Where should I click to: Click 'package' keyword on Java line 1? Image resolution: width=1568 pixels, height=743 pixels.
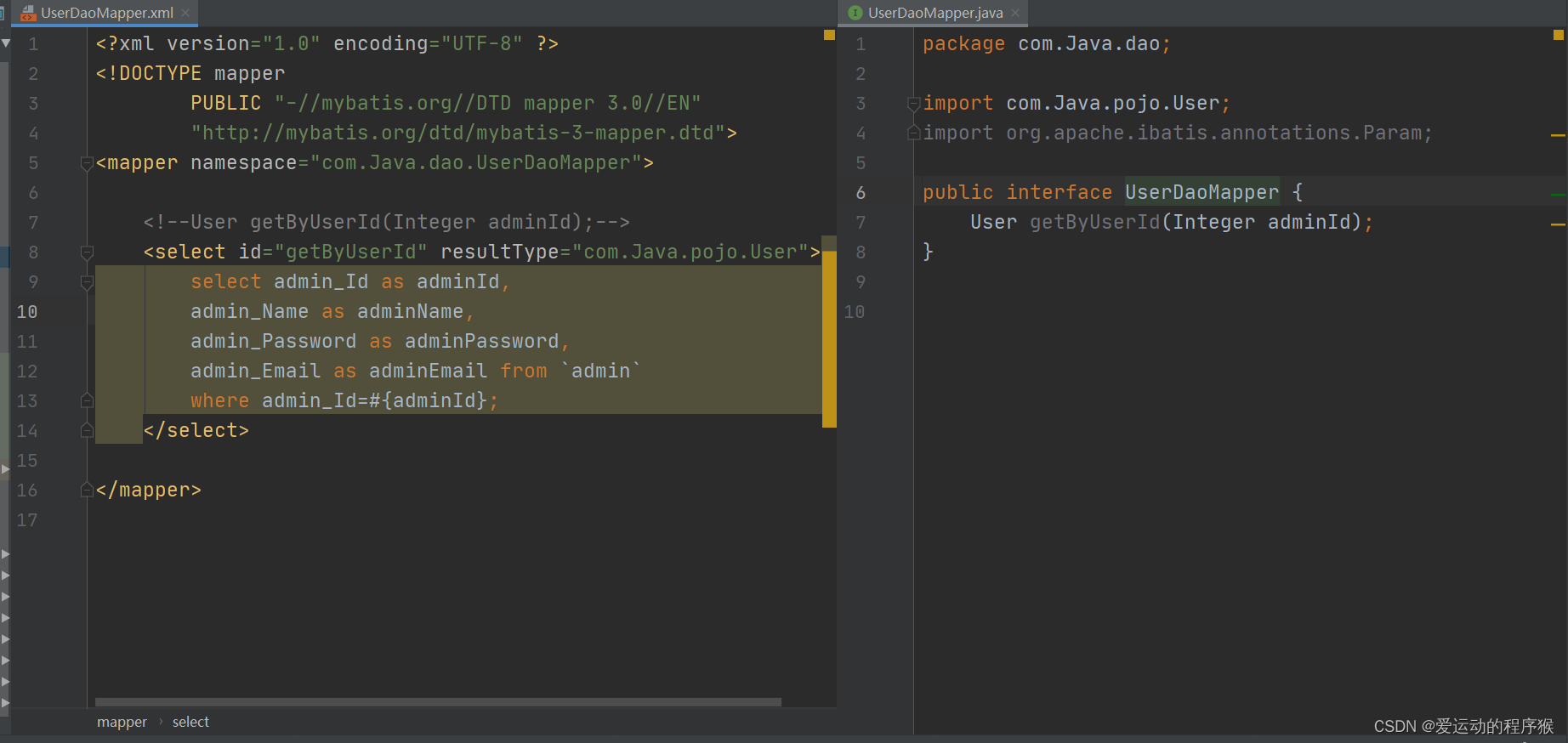tap(963, 44)
